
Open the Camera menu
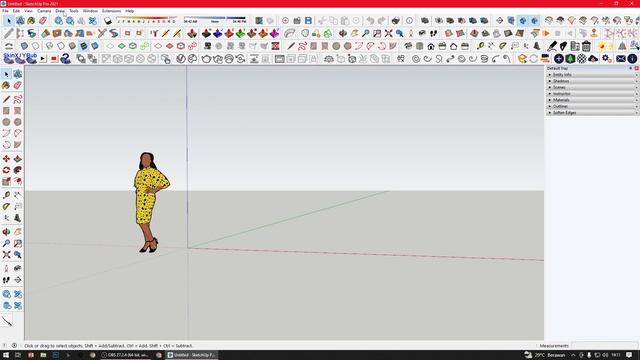pyautogui.click(x=44, y=11)
